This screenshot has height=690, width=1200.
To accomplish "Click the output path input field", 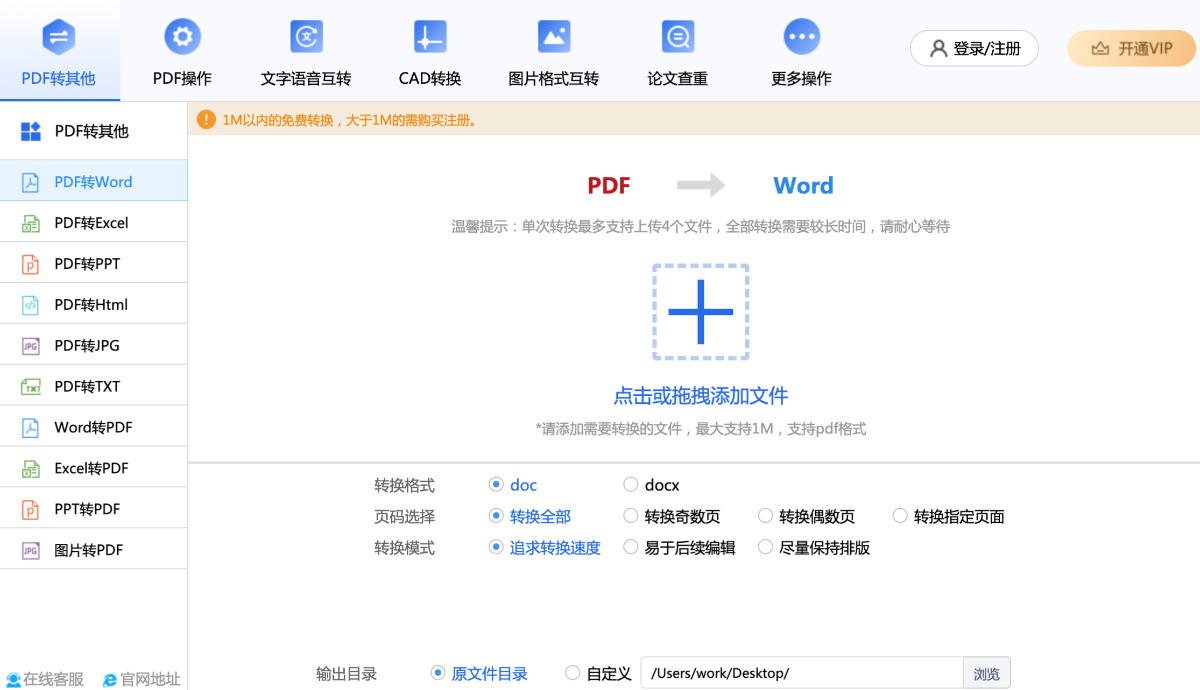I will click(x=800, y=673).
